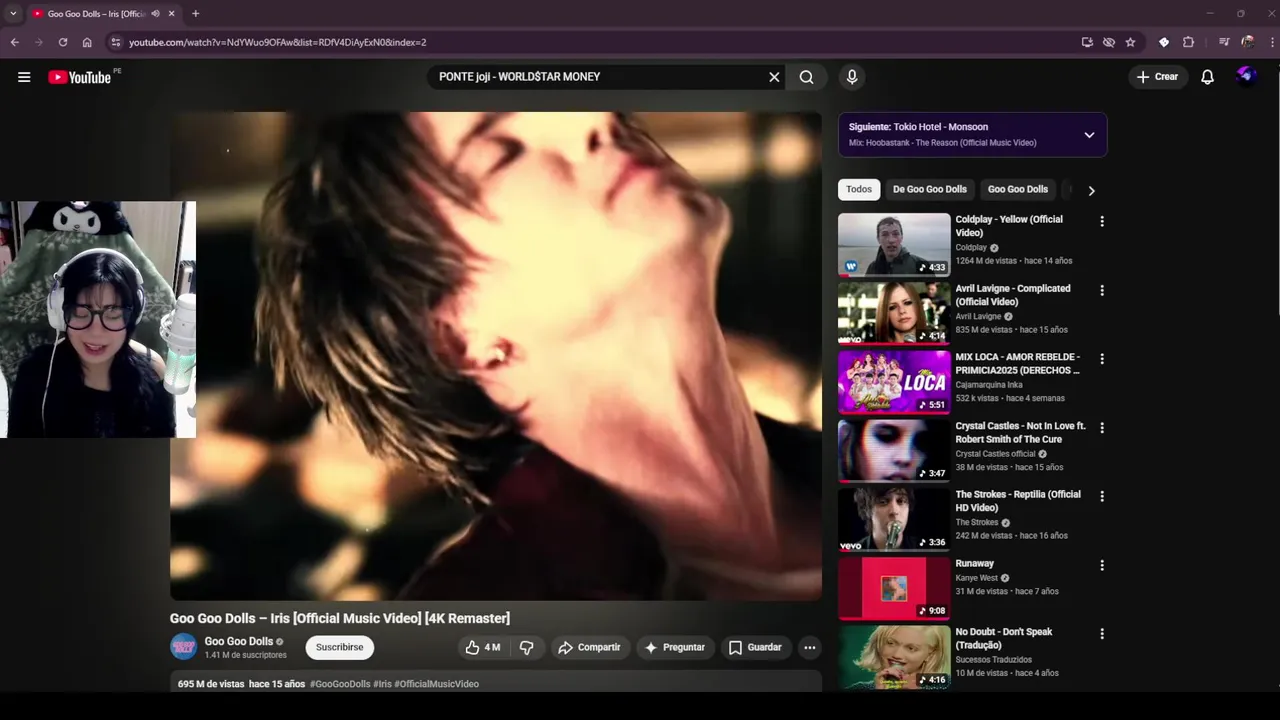Open No Doubt Don't Speak thumbnail
1280x720 pixels.
894,656
